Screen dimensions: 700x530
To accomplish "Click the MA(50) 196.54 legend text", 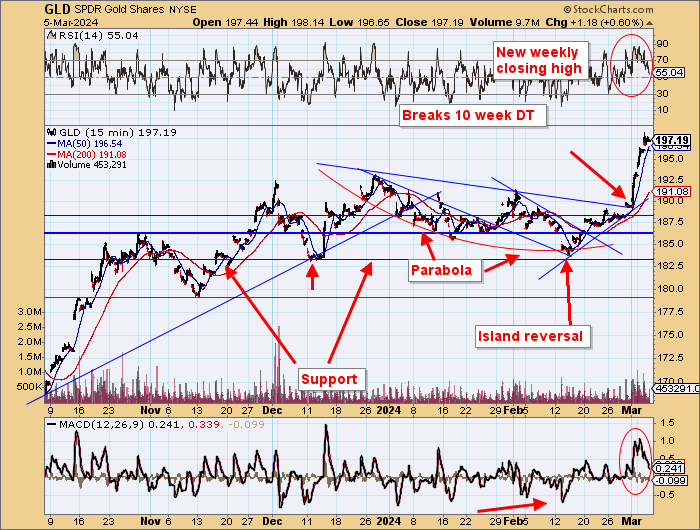I will pyautogui.click(x=89, y=144).
